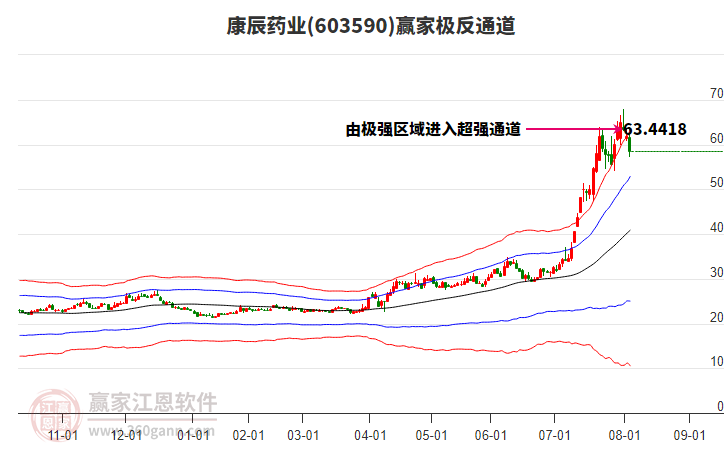This screenshot has width=726, height=450.
Task: Click x-axis date 06-01
Action: 491,436
